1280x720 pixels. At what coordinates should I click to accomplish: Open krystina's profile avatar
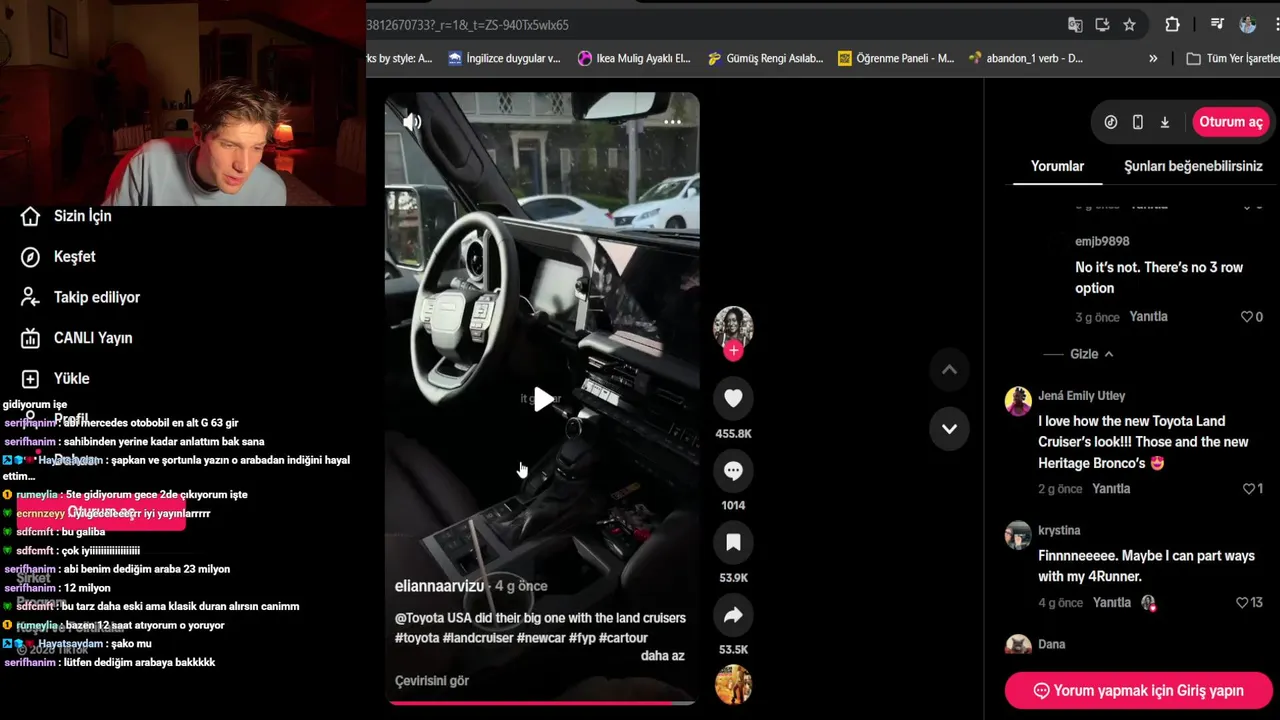(x=1018, y=535)
